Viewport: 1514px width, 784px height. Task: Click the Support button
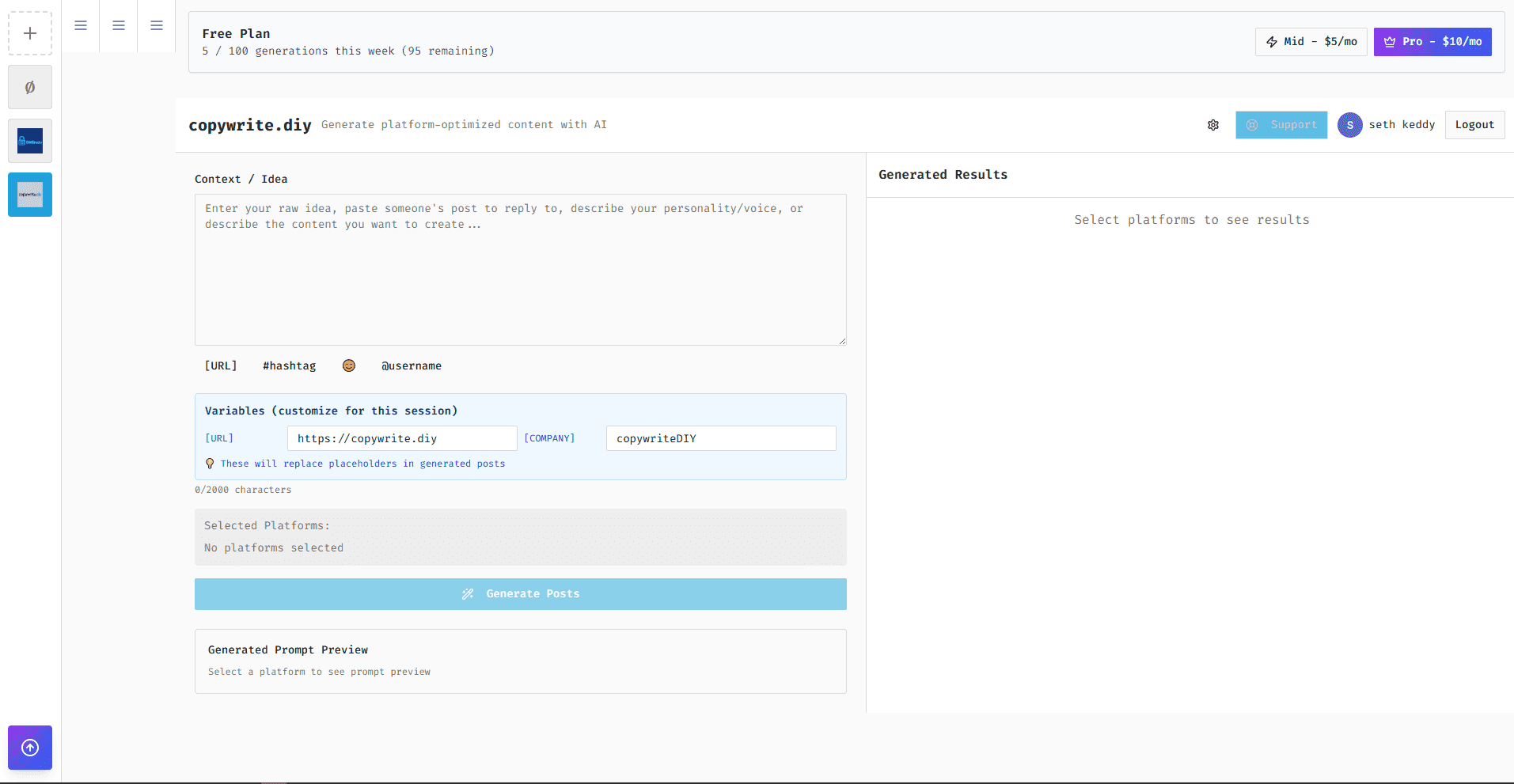(x=1281, y=125)
